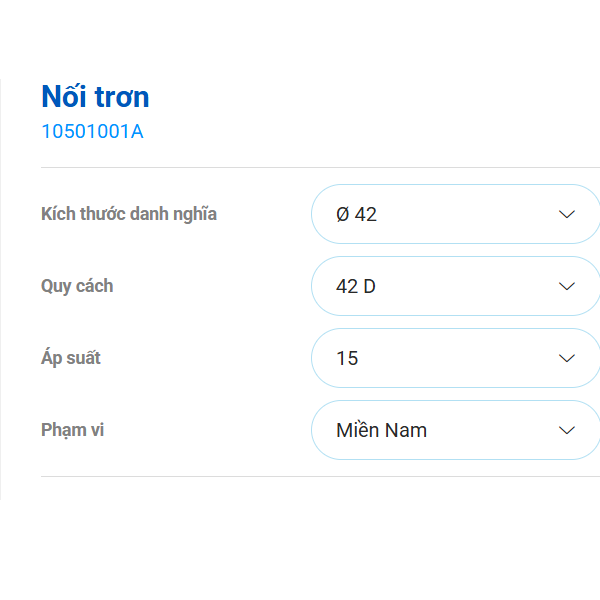
Task: Expand the Quy cách combo box
Action: point(455,286)
